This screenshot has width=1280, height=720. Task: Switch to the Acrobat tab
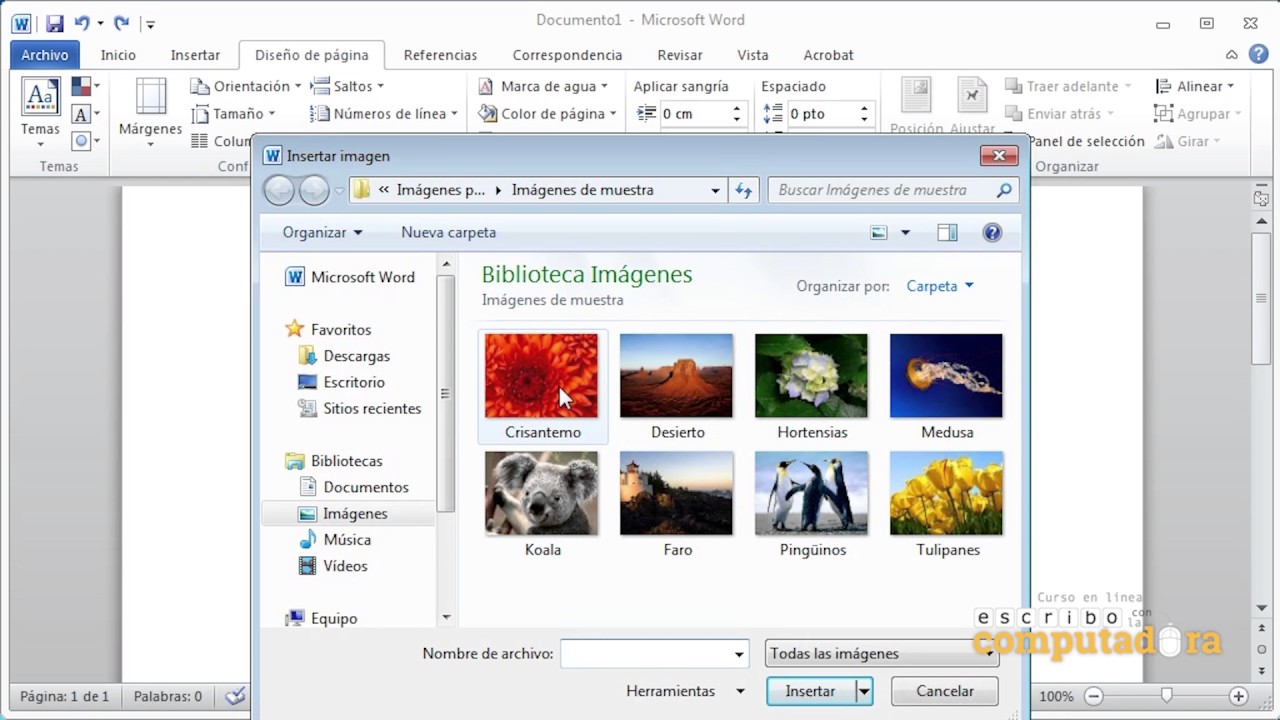point(828,55)
